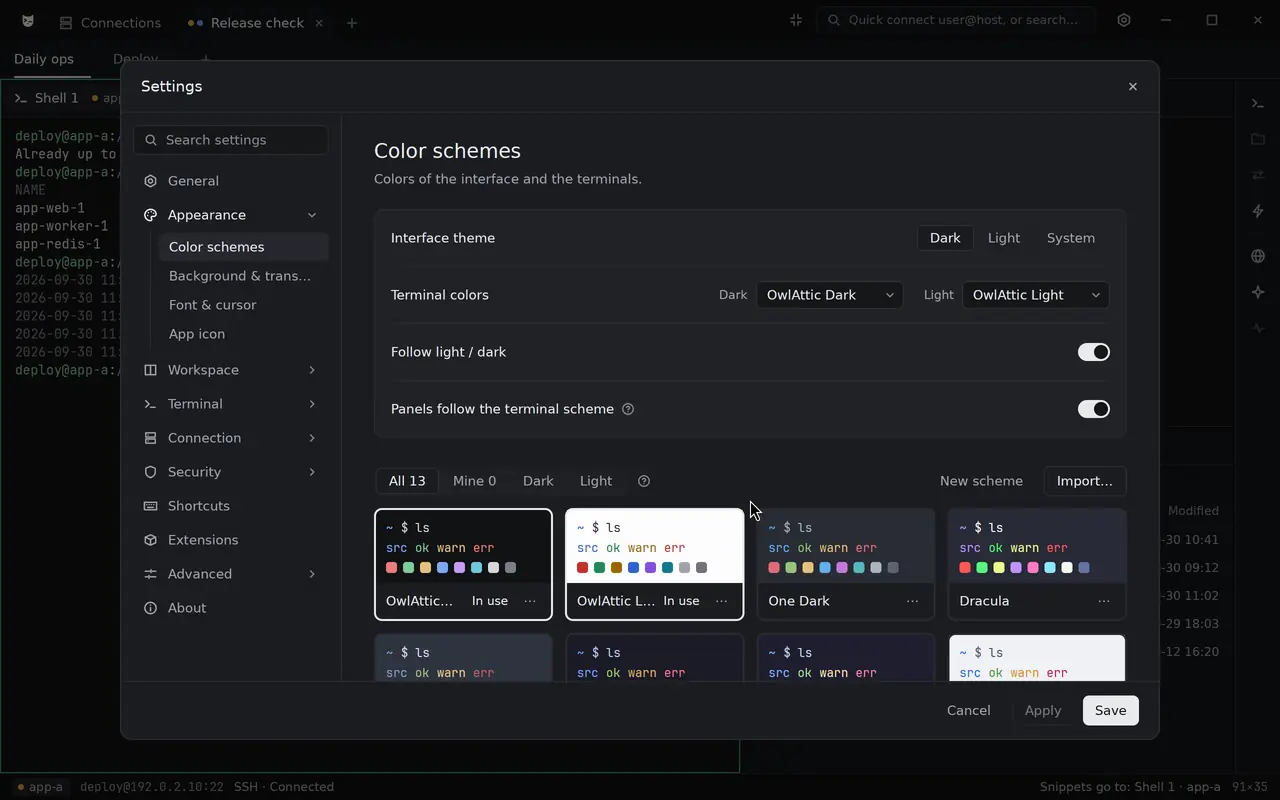This screenshot has width=1280, height=800.
Task: Click the About info icon
Action: click(150, 608)
